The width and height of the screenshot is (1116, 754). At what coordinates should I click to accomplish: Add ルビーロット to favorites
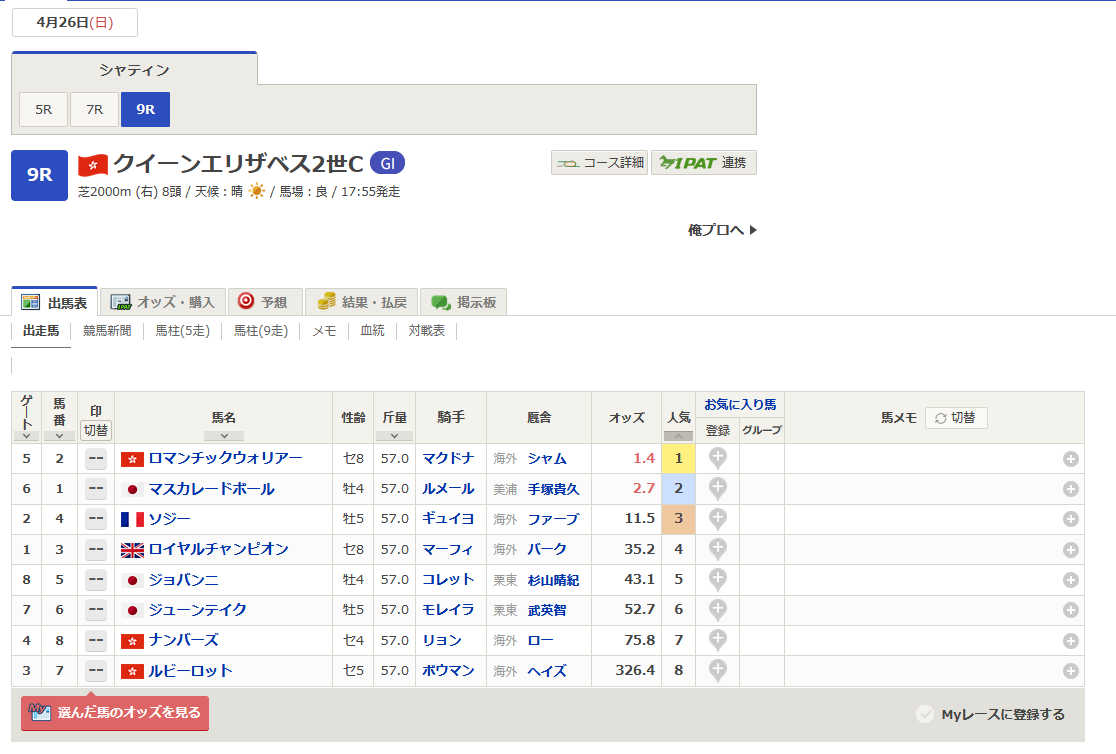coord(717,670)
